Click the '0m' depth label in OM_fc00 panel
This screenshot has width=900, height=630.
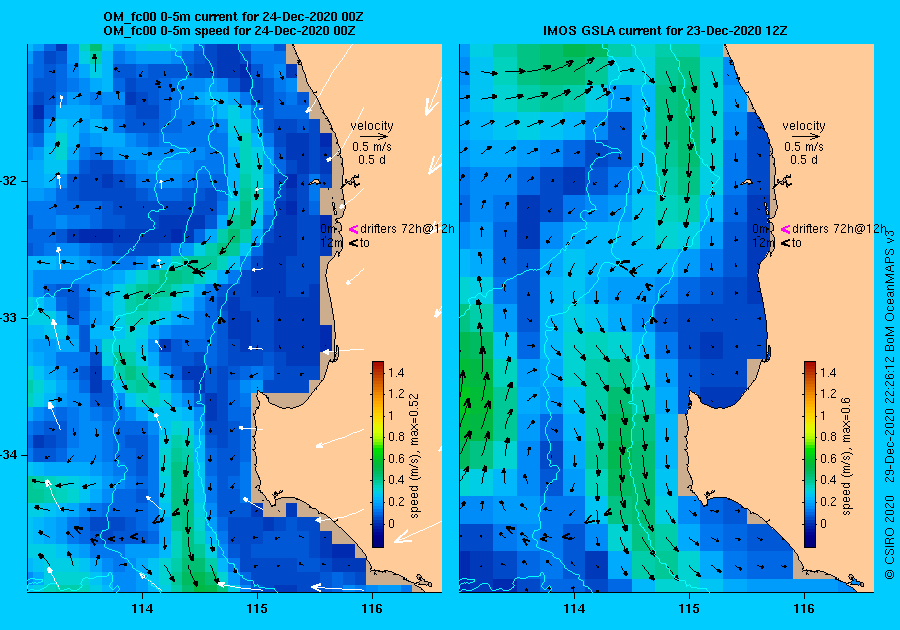327,229
